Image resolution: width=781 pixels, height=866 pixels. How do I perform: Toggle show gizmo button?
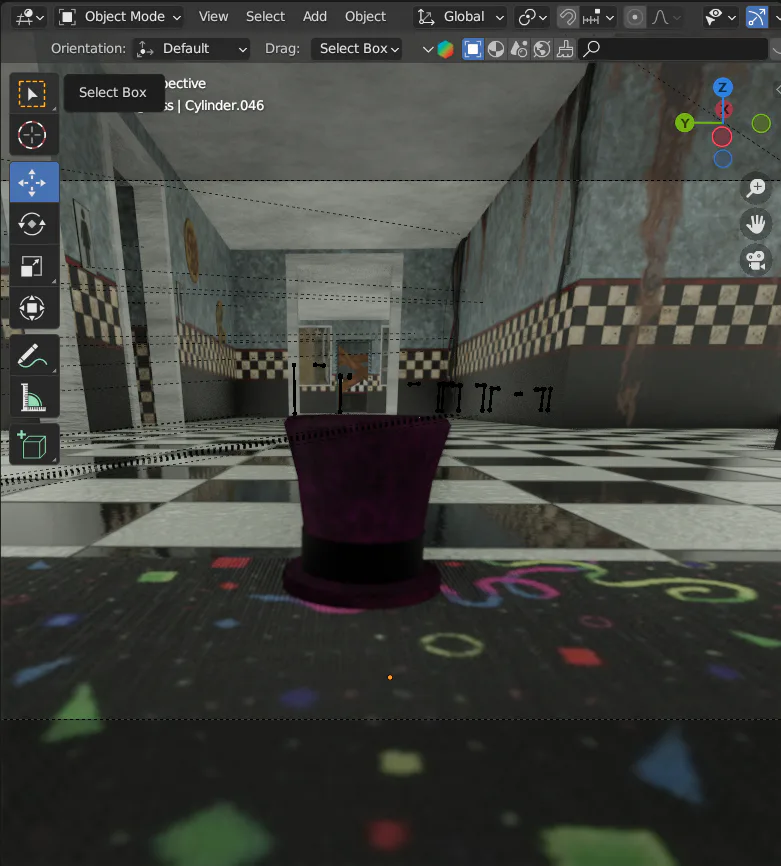[756, 17]
